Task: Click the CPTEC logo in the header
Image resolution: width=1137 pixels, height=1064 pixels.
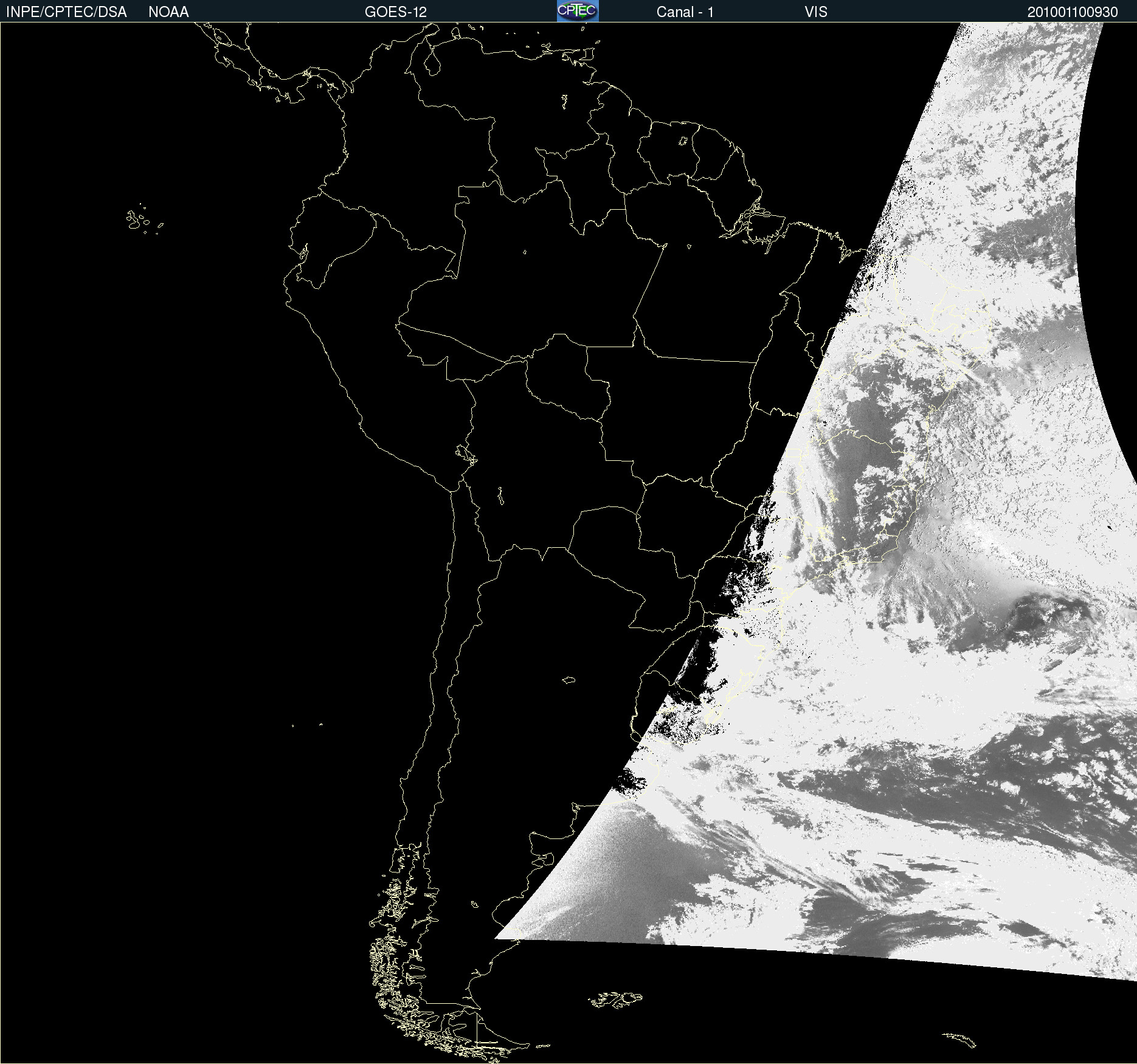Action: (x=578, y=11)
